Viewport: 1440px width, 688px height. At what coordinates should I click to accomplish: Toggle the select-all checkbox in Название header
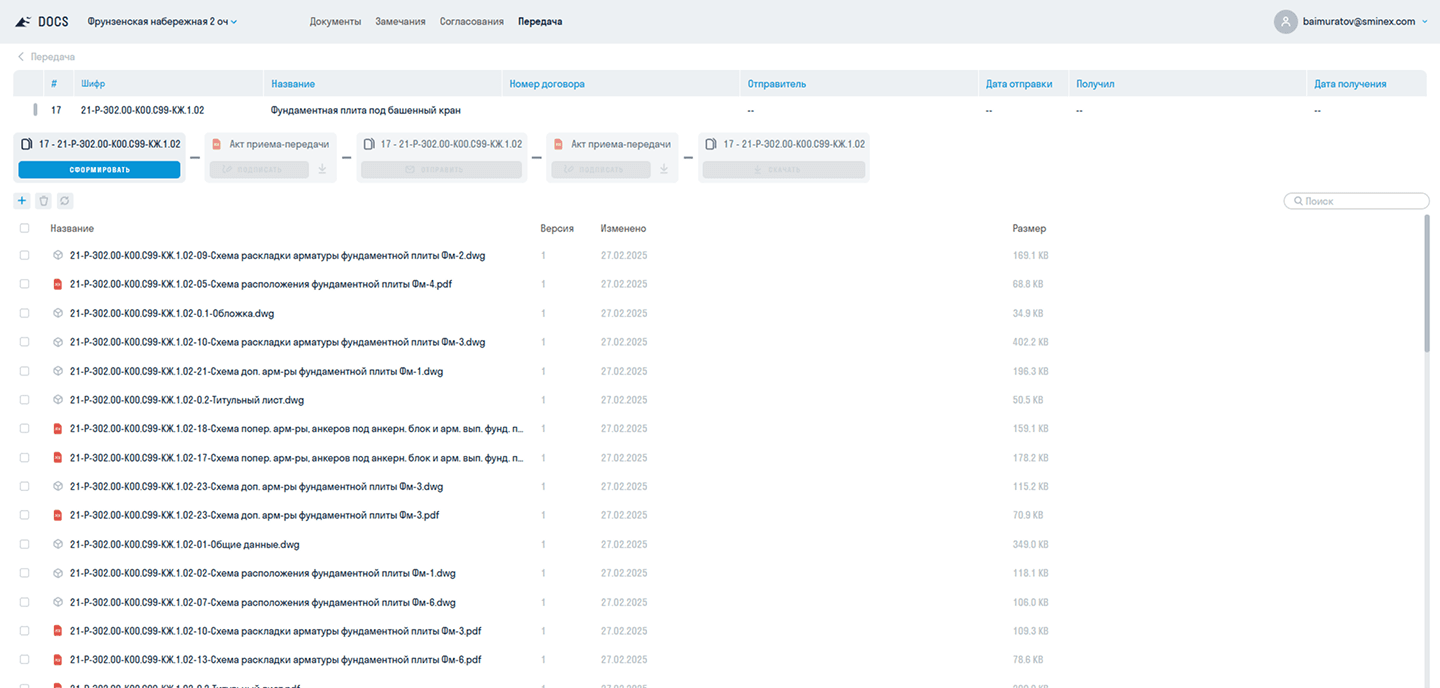24,228
